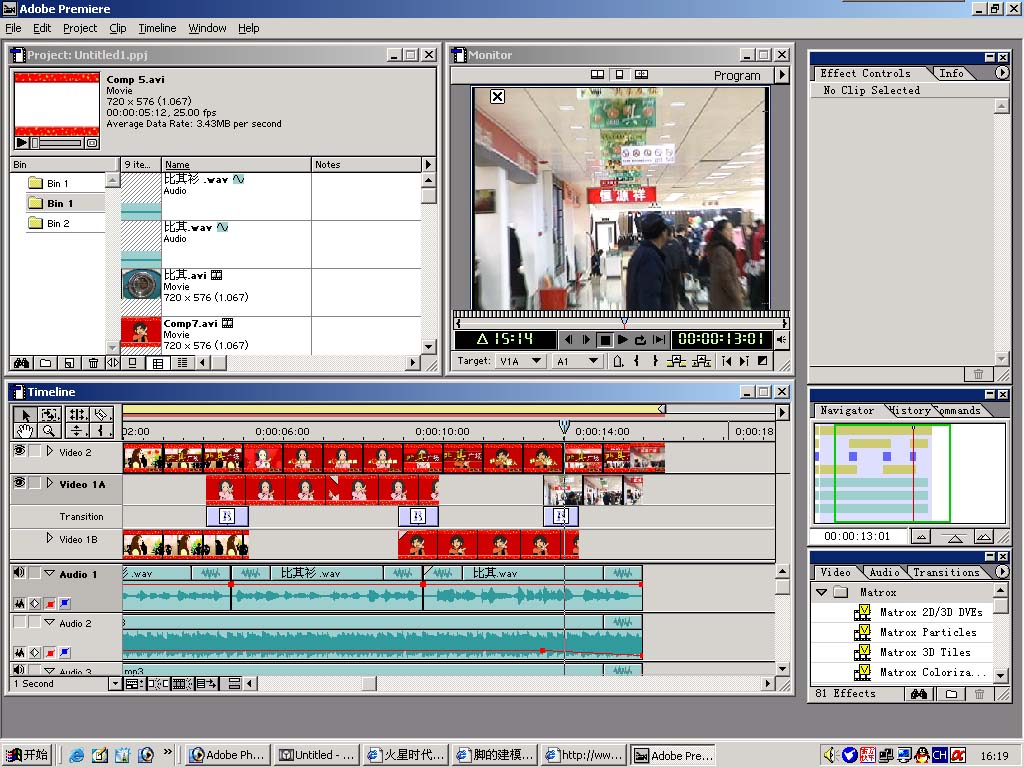This screenshot has height=768, width=1024.
Task: Expand the Video 2 track
Action: coord(50,451)
